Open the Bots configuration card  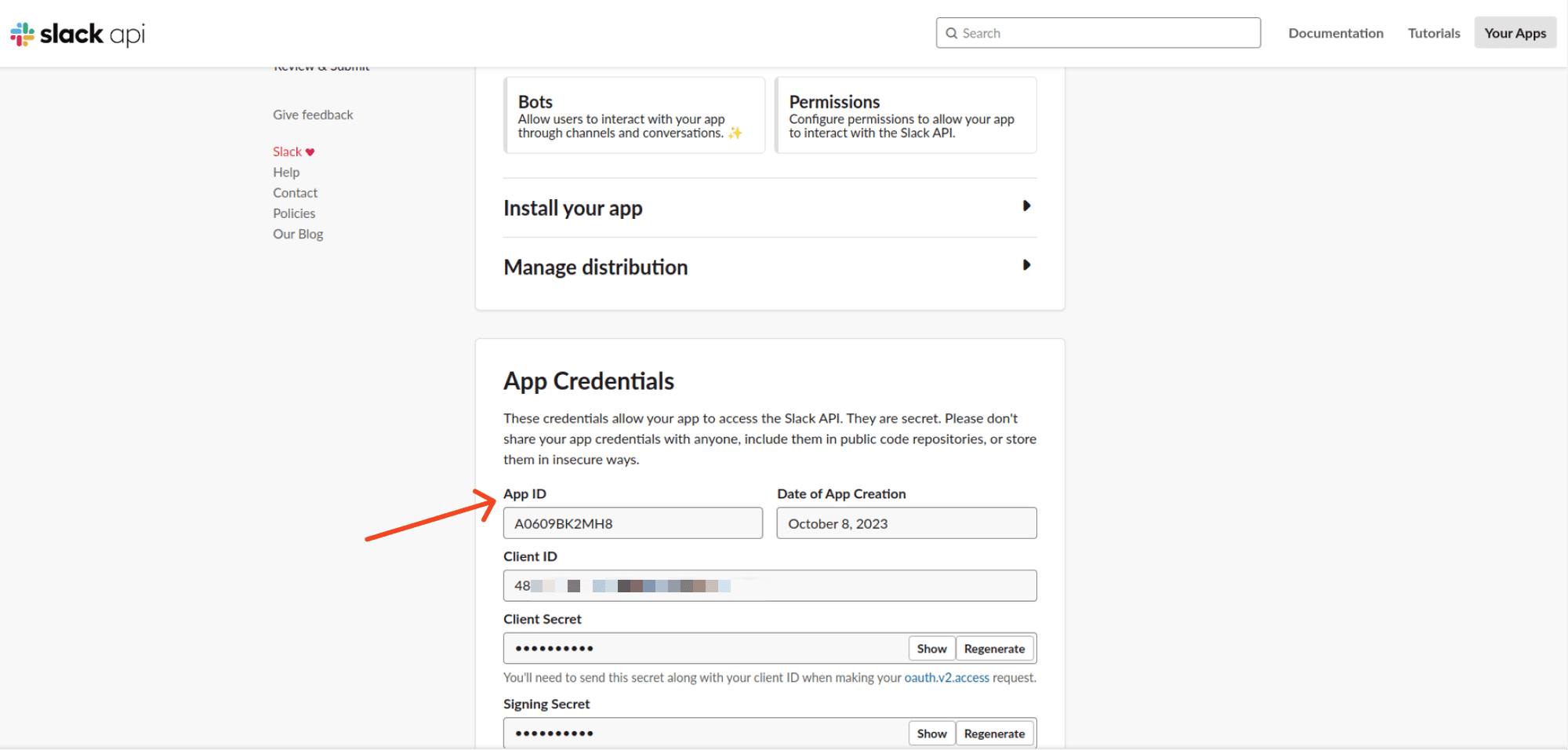point(634,115)
